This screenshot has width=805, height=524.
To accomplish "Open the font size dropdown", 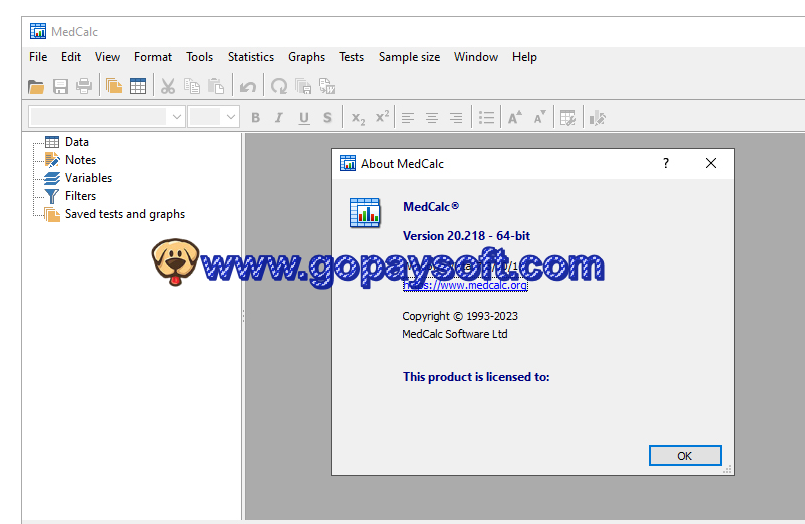I will click(x=231, y=117).
